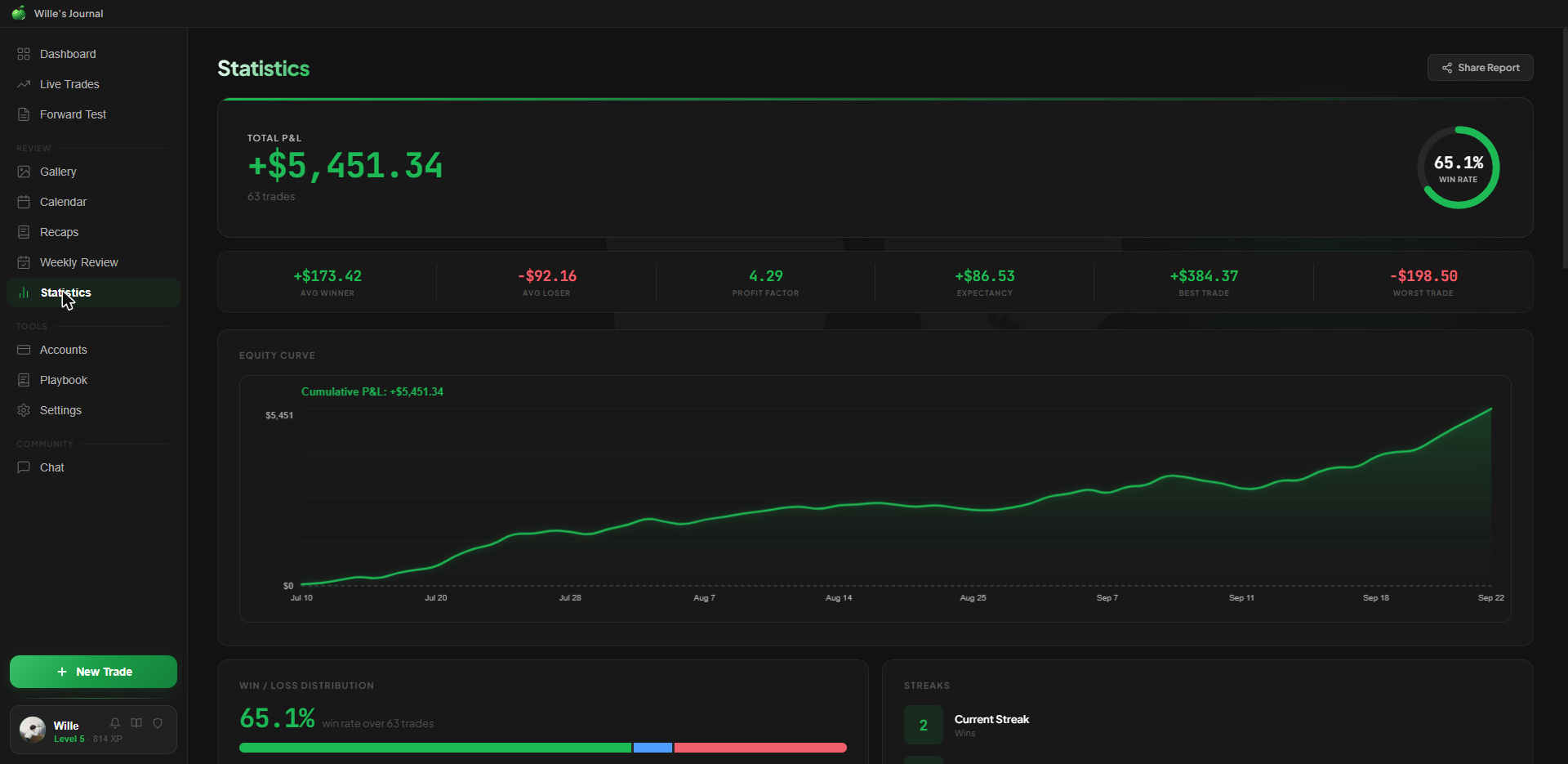The width and height of the screenshot is (1568, 764).
Task: Select the Statistics menu item
Action: point(93,293)
